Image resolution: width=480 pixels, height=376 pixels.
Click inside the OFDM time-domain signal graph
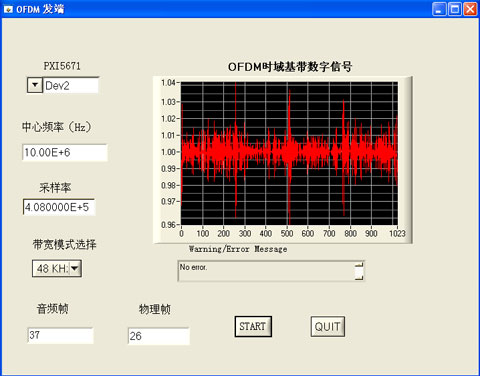pos(289,153)
